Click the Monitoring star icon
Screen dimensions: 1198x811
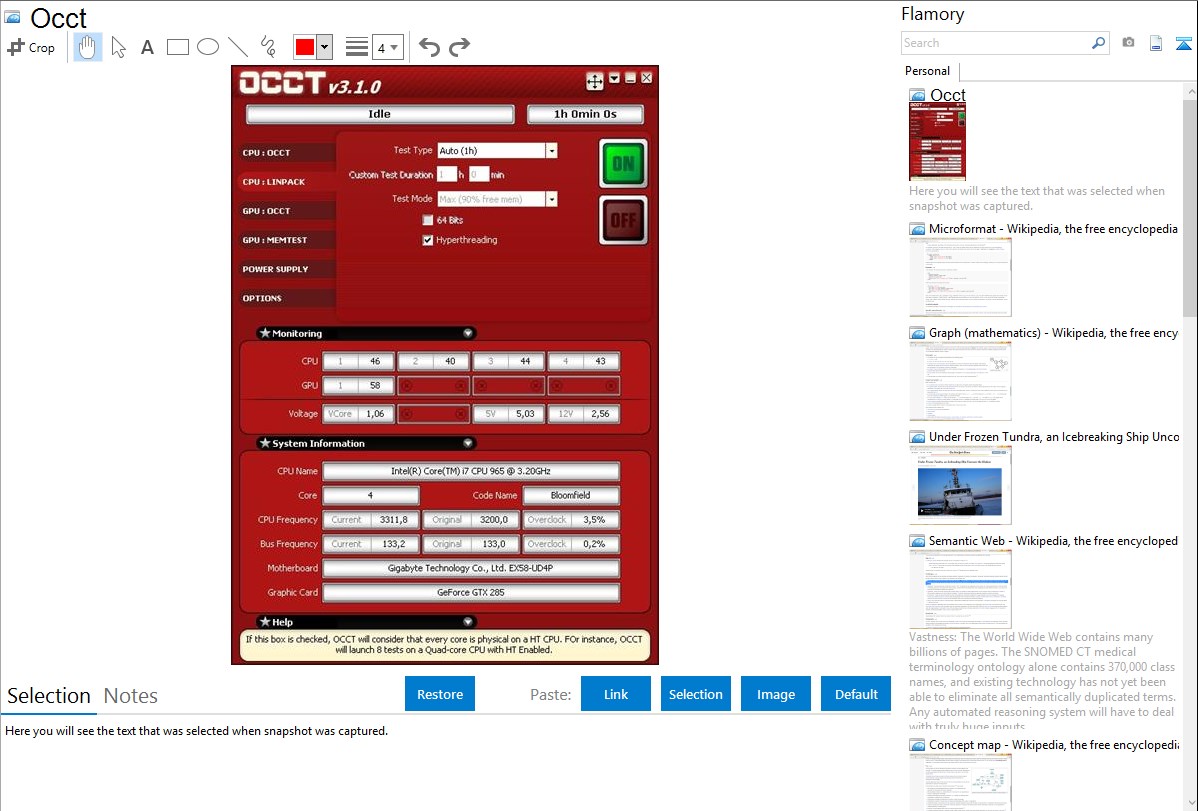(x=265, y=333)
